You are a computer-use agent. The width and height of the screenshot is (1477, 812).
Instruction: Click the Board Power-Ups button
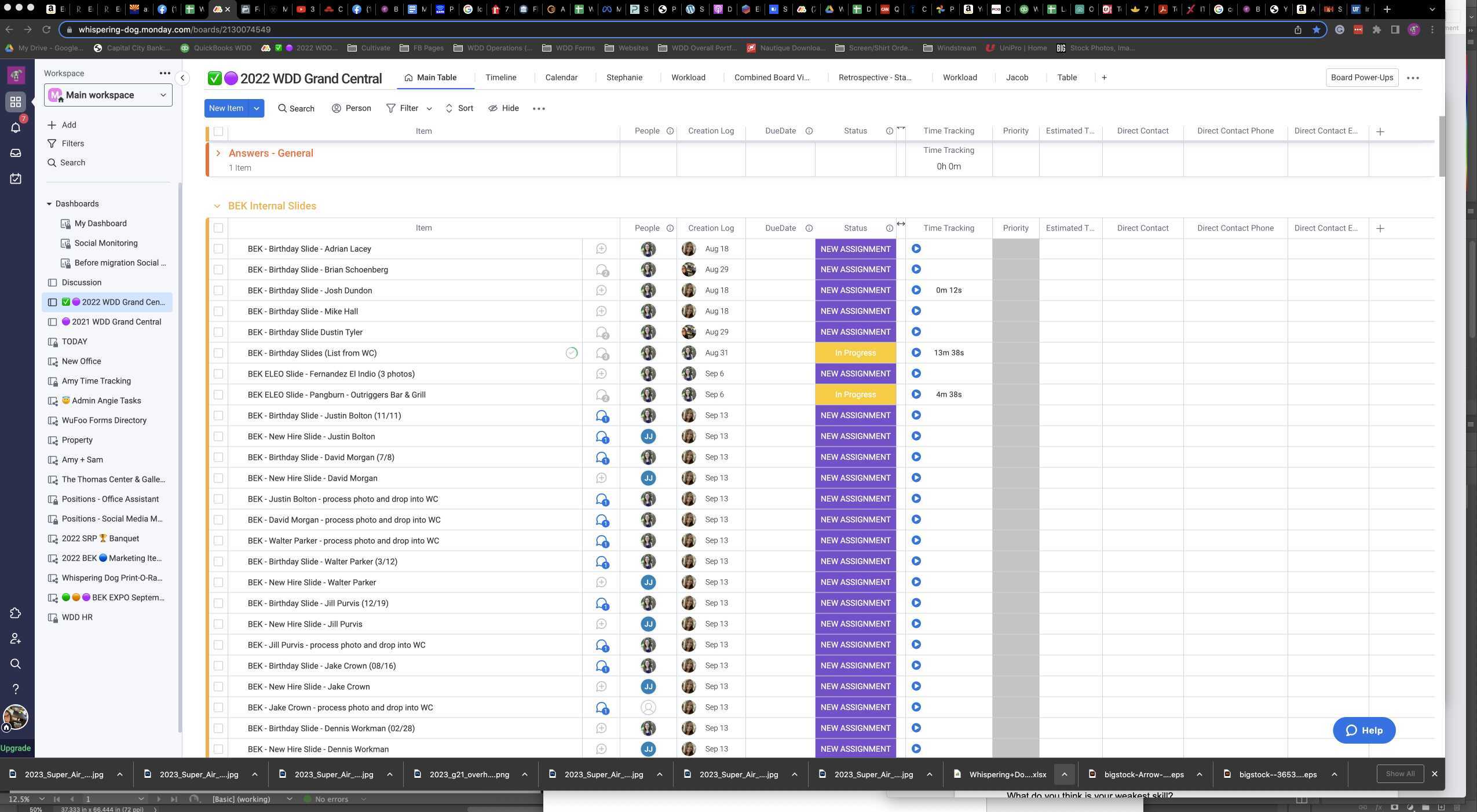pos(1361,78)
